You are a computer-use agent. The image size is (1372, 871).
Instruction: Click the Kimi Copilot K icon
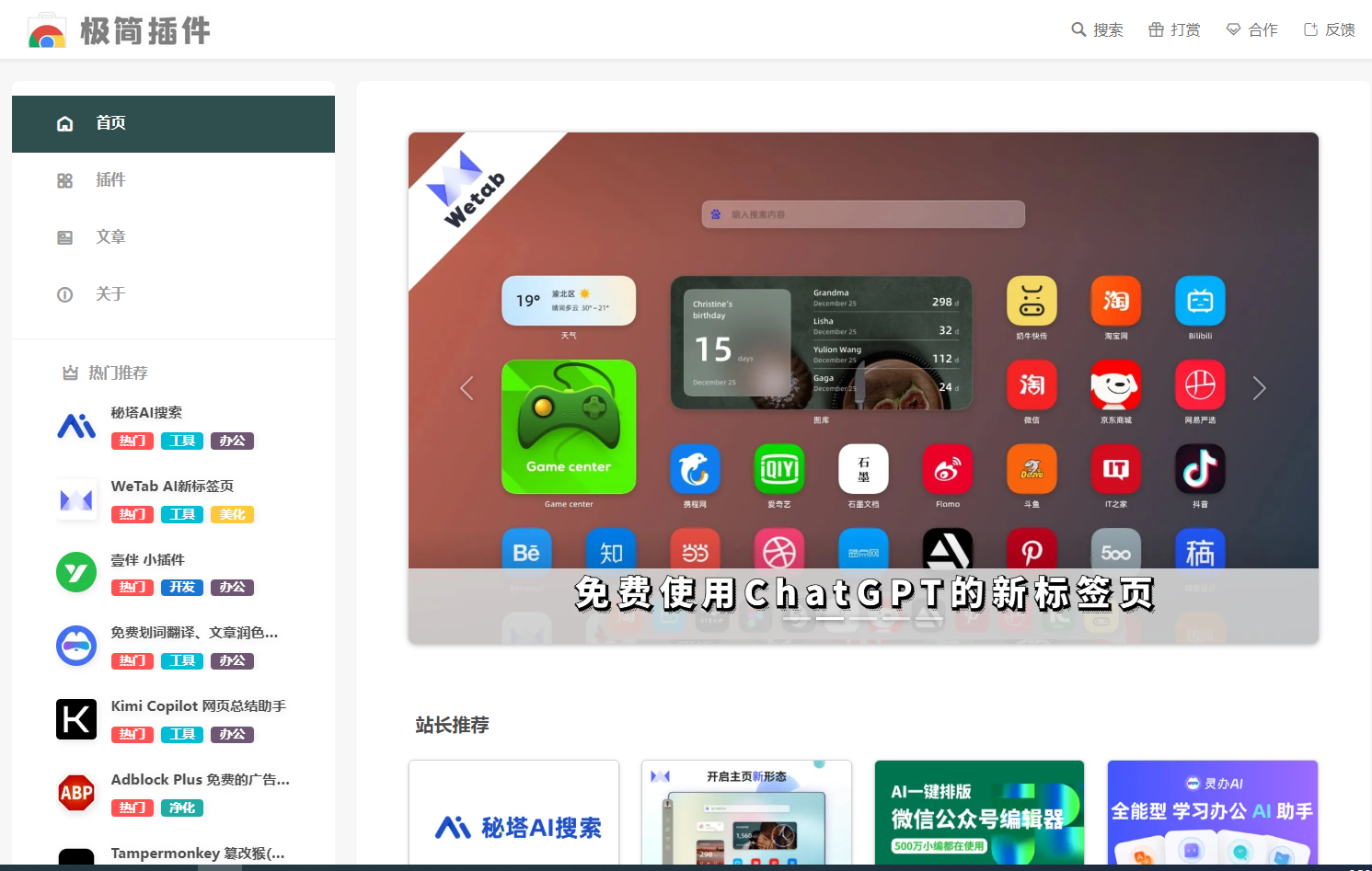tap(76, 719)
